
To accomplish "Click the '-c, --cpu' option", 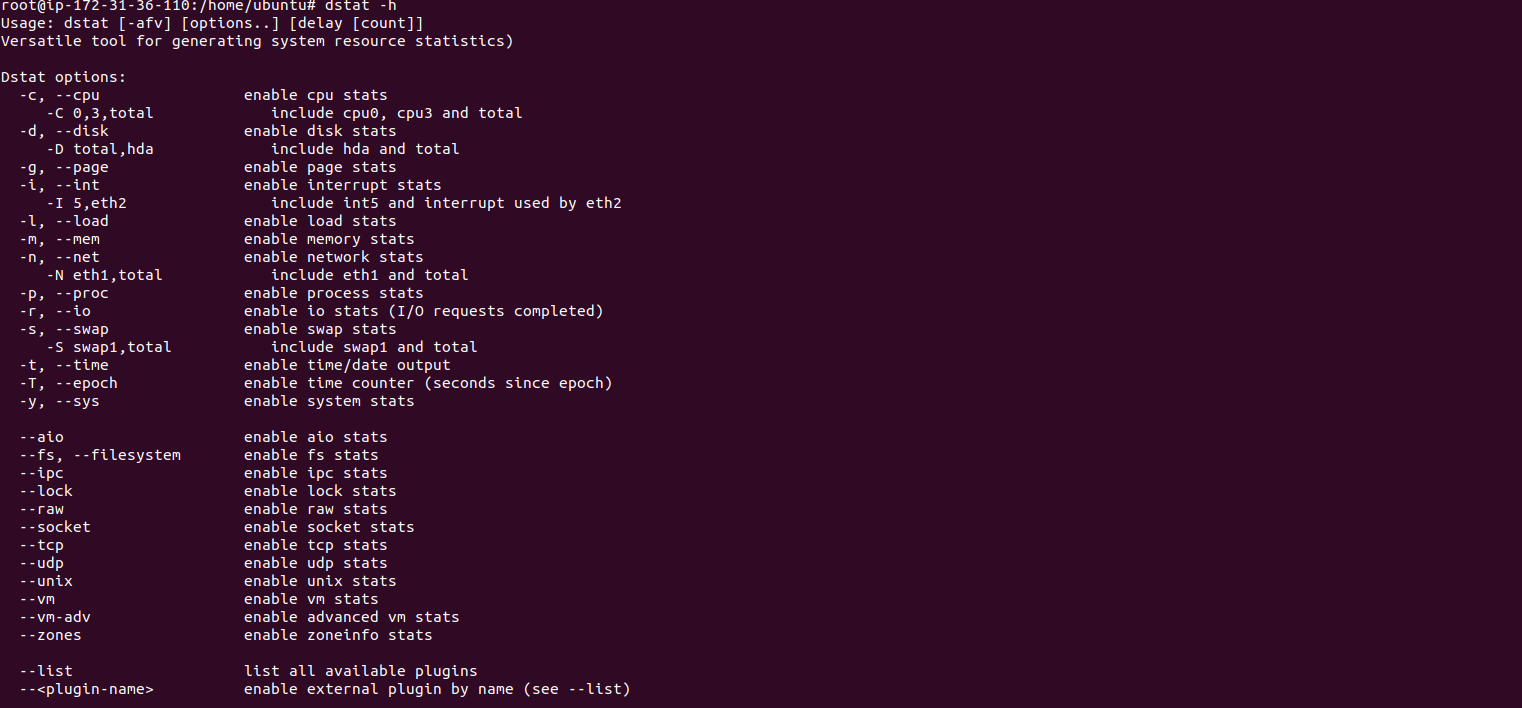I will pyautogui.click(x=60, y=95).
